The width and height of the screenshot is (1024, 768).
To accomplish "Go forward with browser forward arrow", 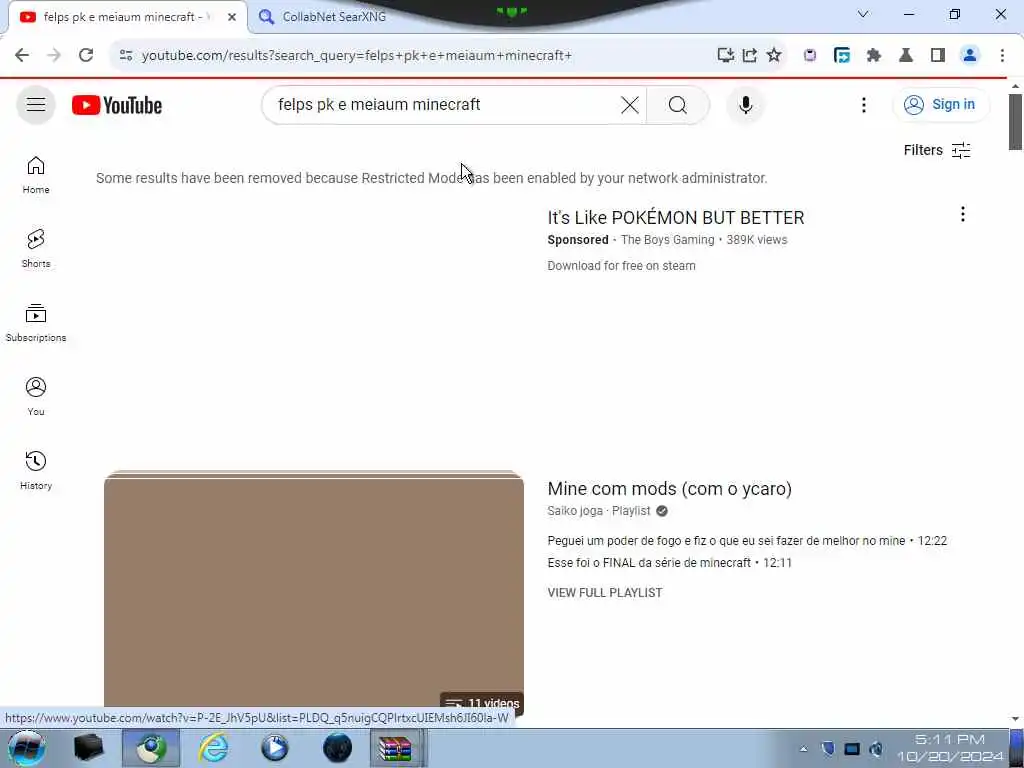I will click(54, 56).
